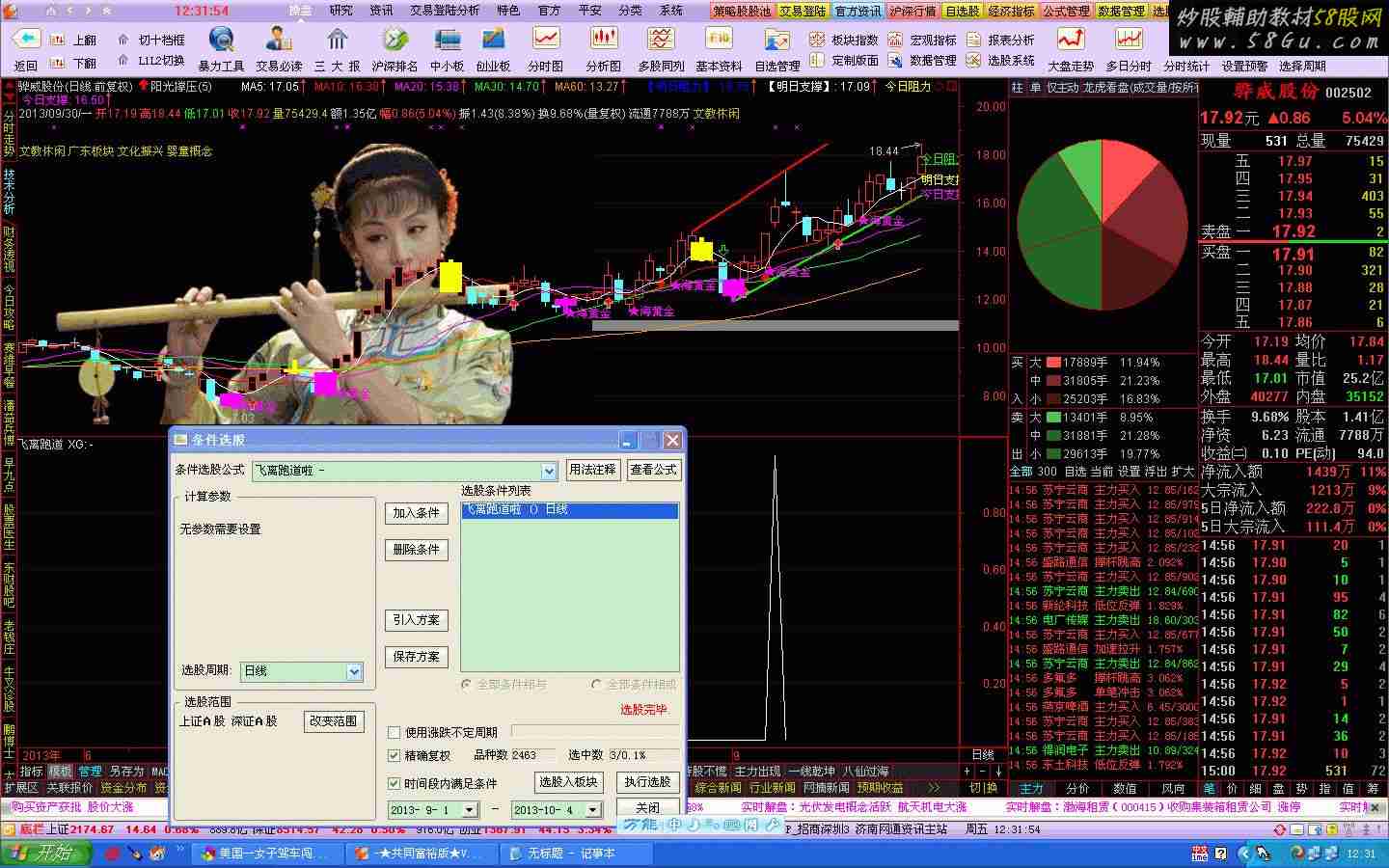
Task: Click the taskbar clock 12:31
Action: coord(1361,854)
